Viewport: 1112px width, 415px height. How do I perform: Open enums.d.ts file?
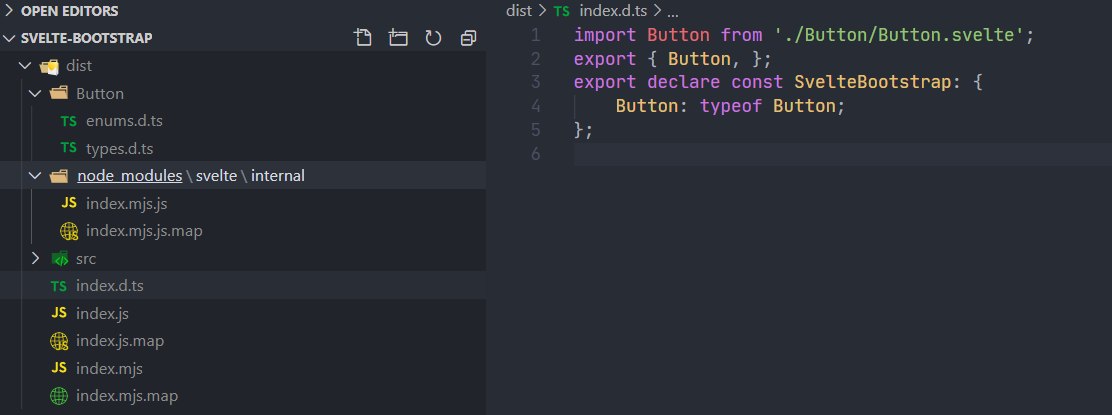point(124,121)
